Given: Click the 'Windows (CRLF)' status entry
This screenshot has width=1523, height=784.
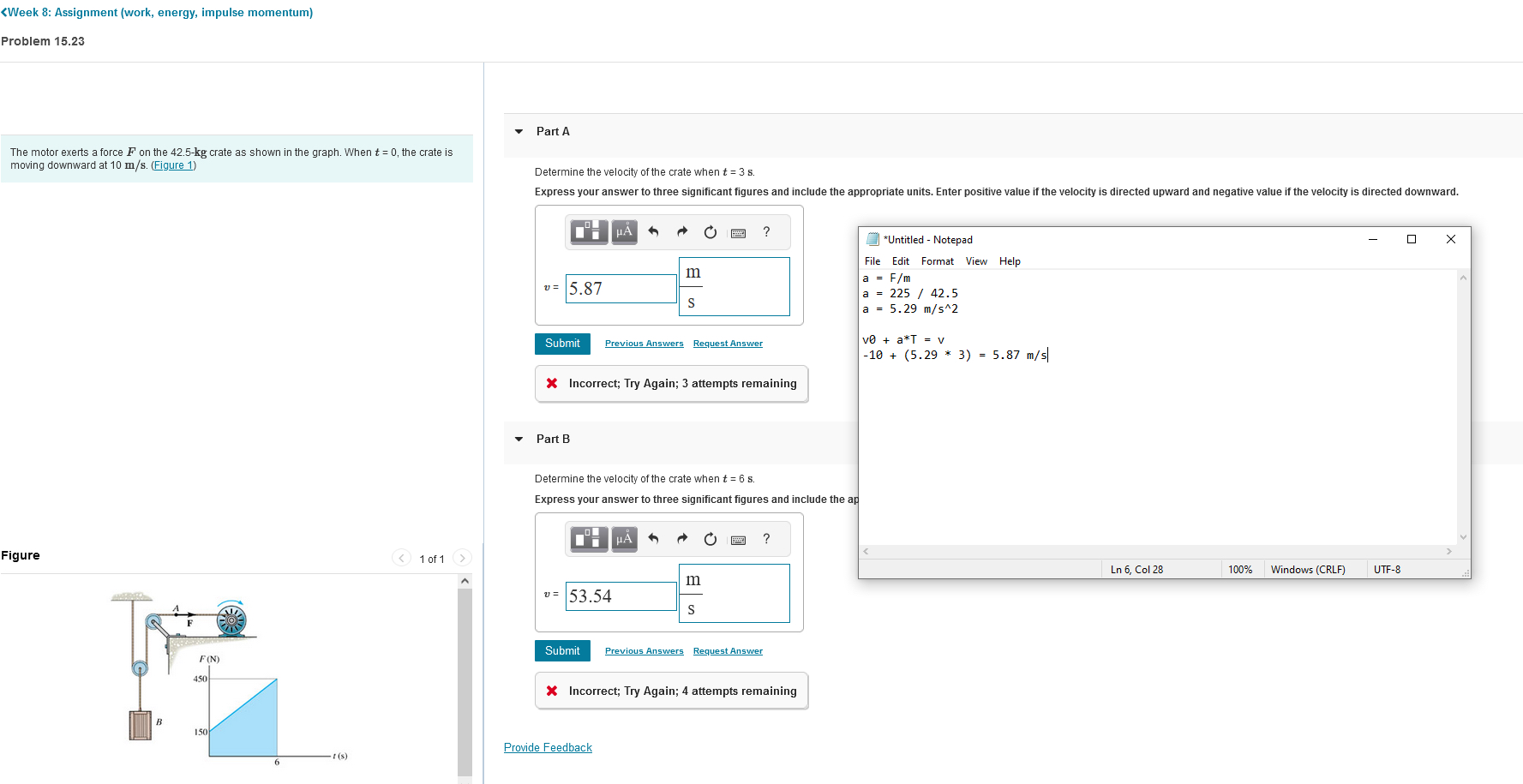Looking at the screenshot, I should pyautogui.click(x=1308, y=570).
